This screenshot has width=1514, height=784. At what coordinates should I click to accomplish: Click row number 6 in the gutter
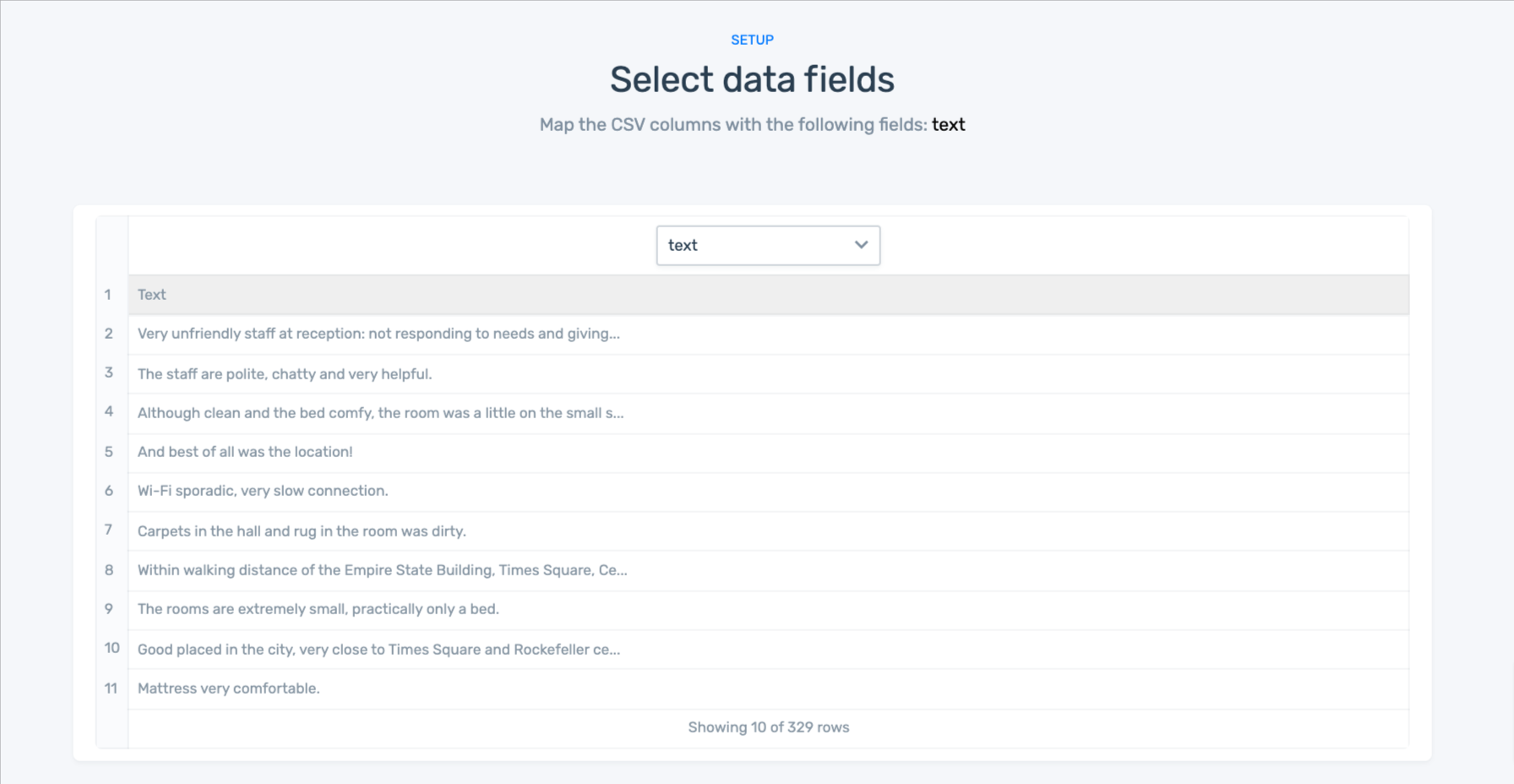[109, 491]
